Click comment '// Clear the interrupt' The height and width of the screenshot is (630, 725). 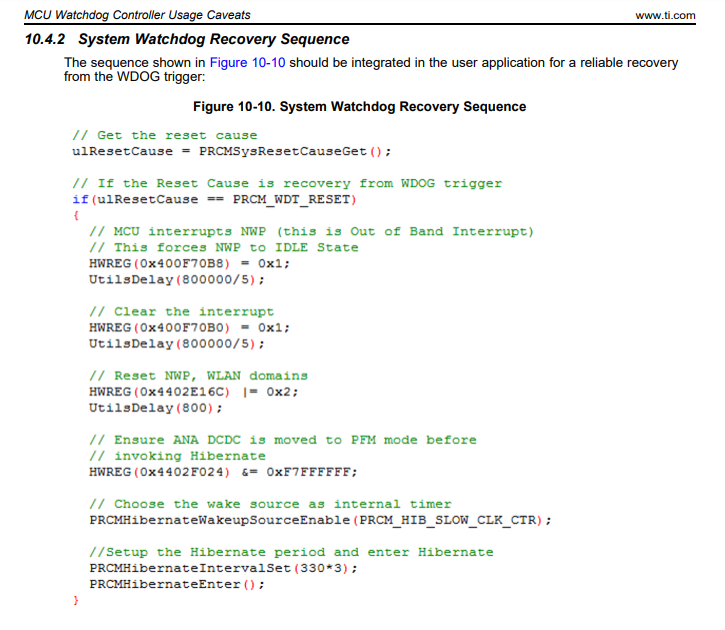[182, 312]
